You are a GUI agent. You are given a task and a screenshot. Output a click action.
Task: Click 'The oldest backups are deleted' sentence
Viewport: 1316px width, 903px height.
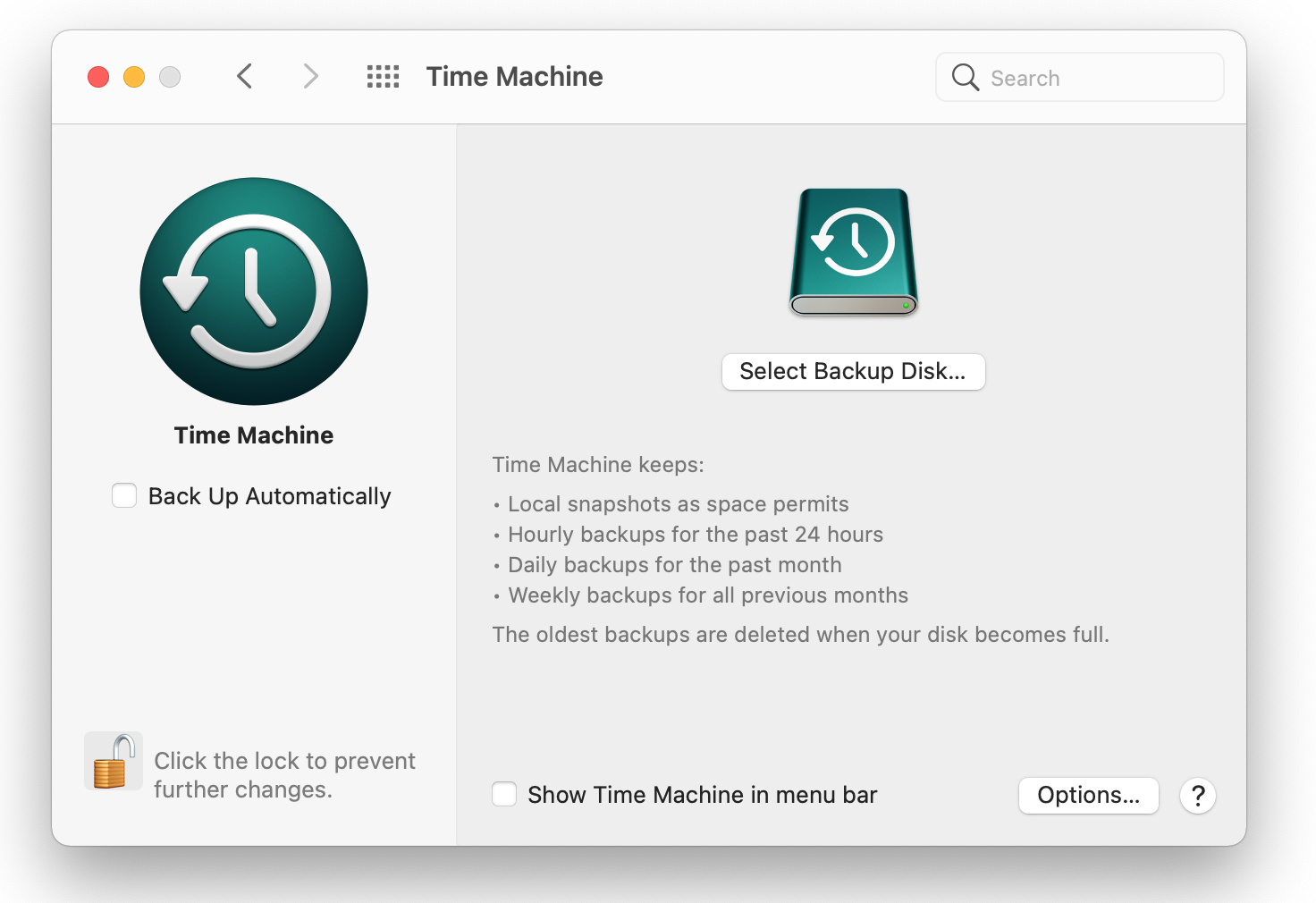801,635
